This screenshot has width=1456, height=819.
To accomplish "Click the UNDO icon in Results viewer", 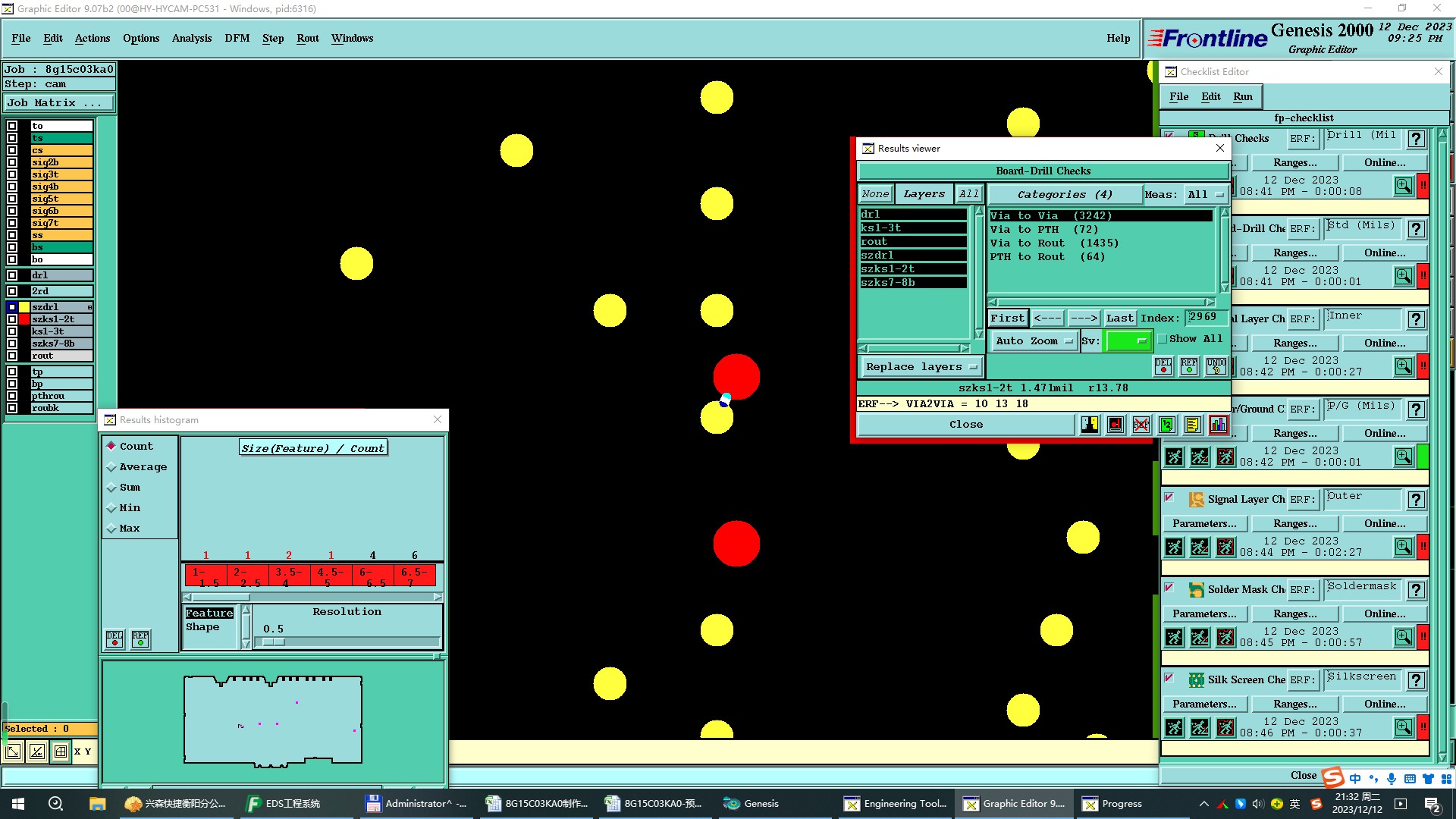I will tap(1216, 366).
